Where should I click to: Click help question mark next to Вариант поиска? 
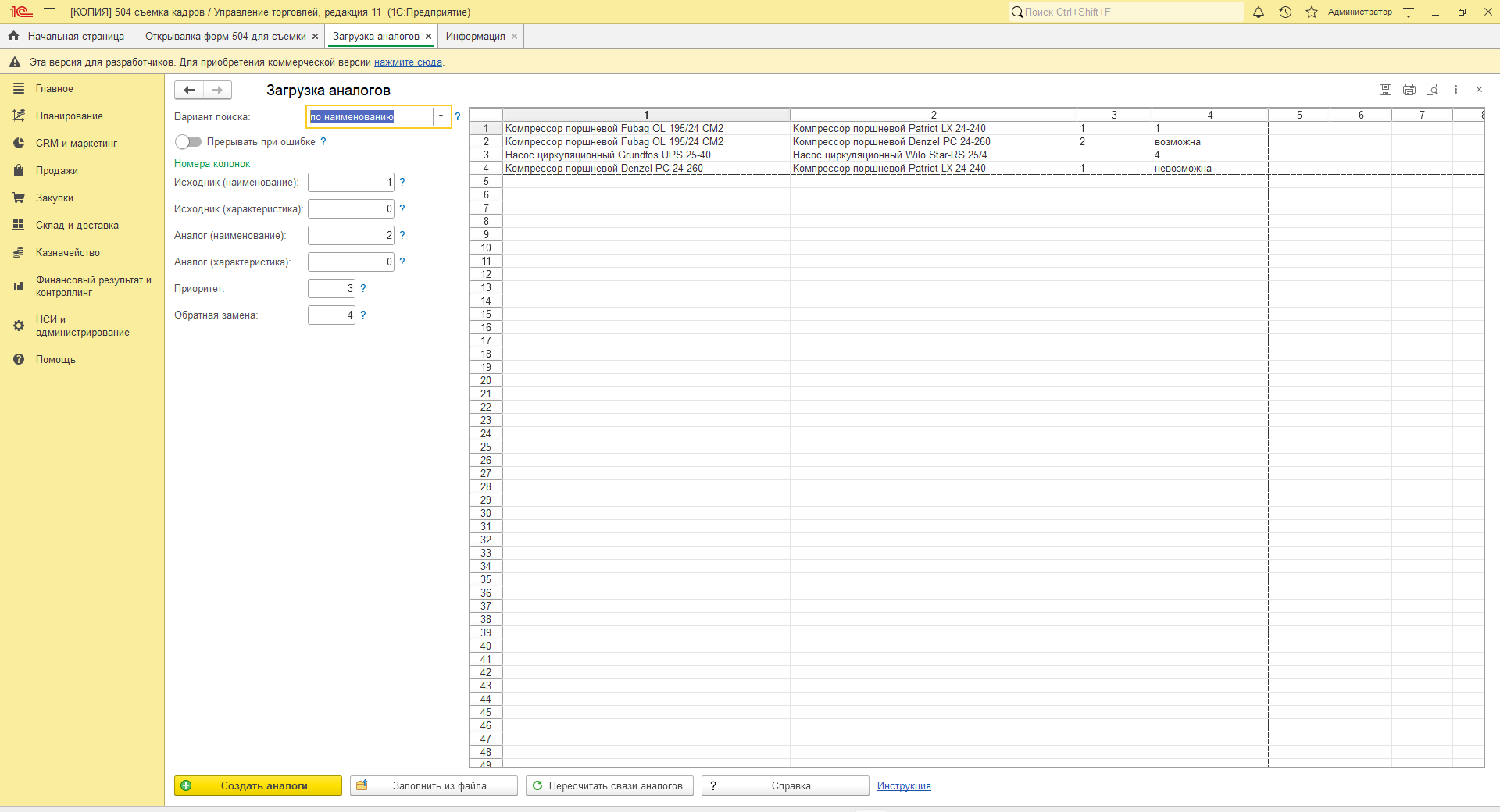[458, 116]
